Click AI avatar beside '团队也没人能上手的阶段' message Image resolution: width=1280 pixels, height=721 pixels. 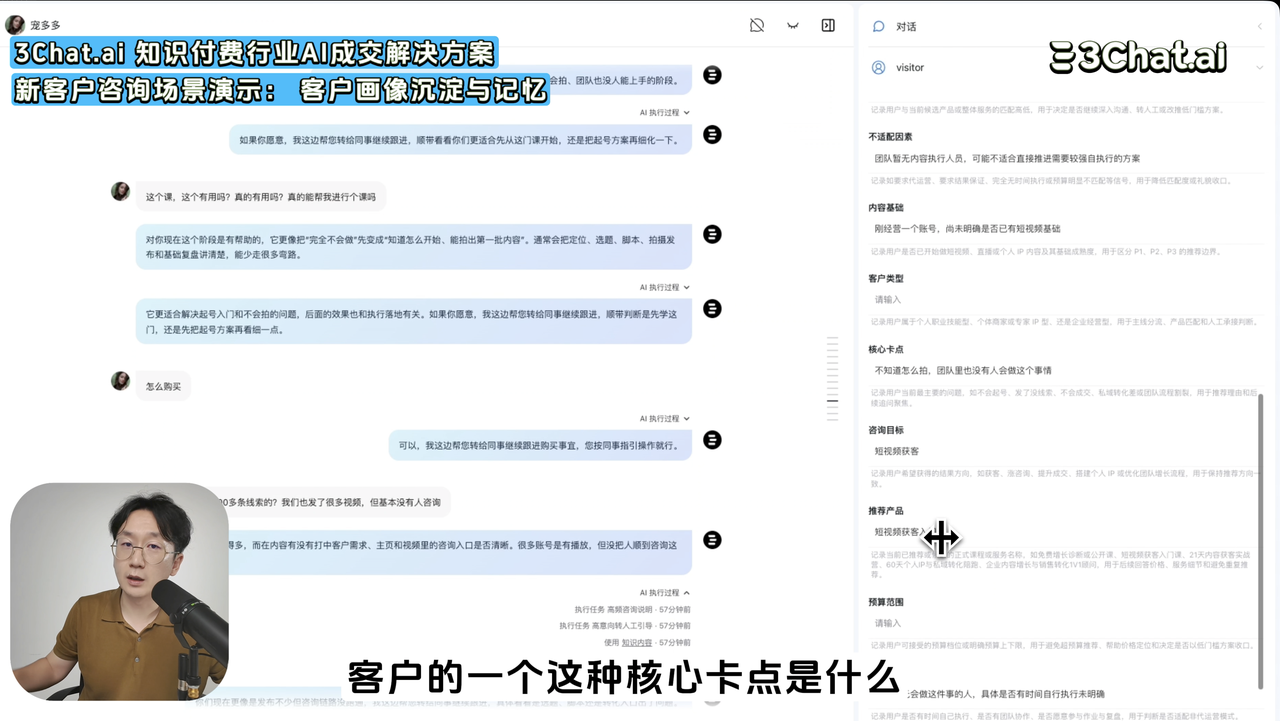pyautogui.click(x=712, y=75)
